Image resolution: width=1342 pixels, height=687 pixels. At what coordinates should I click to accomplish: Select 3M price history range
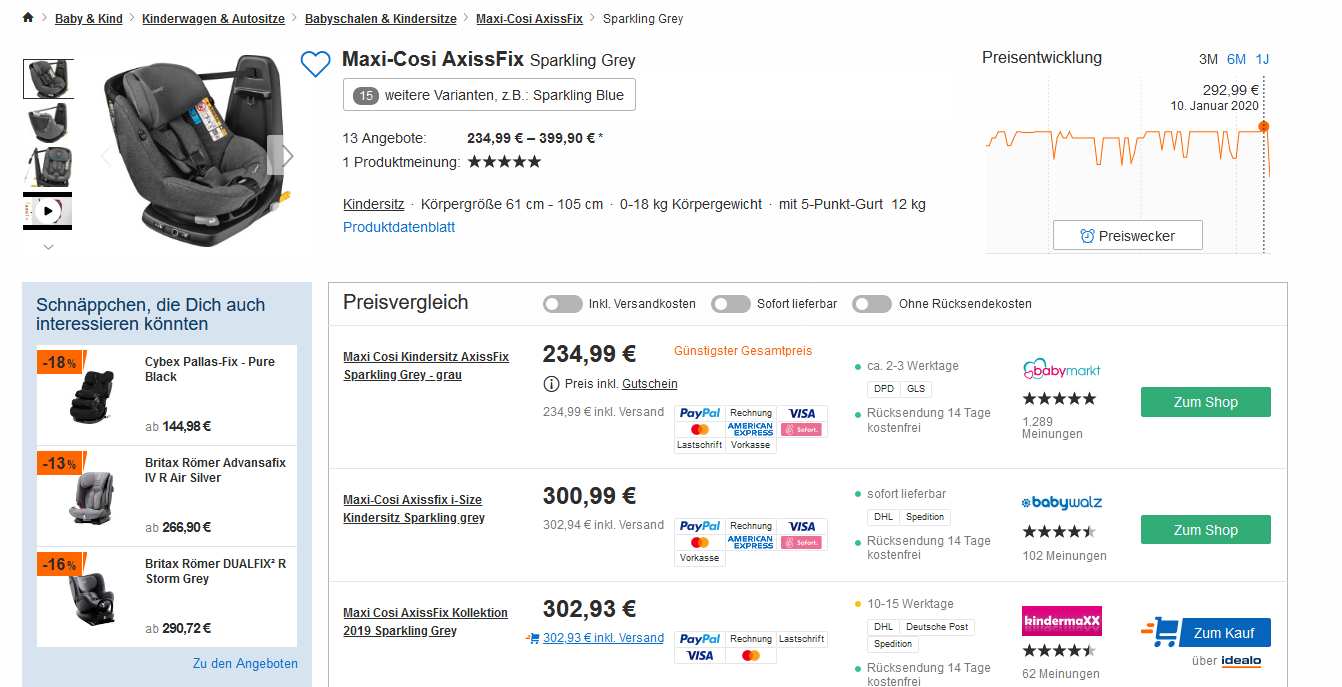1208,59
